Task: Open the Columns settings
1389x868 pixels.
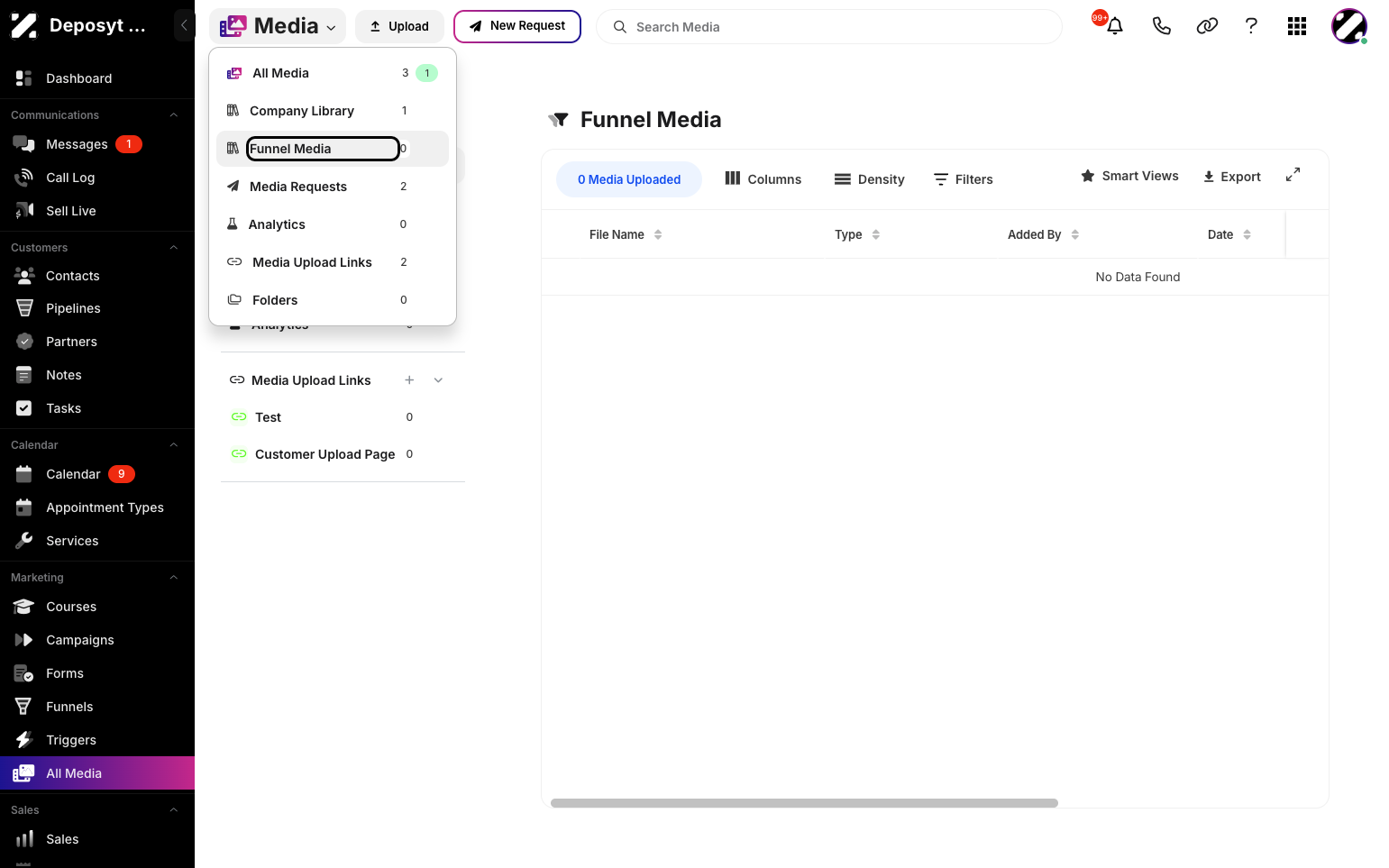Action: (x=763, y=179)
